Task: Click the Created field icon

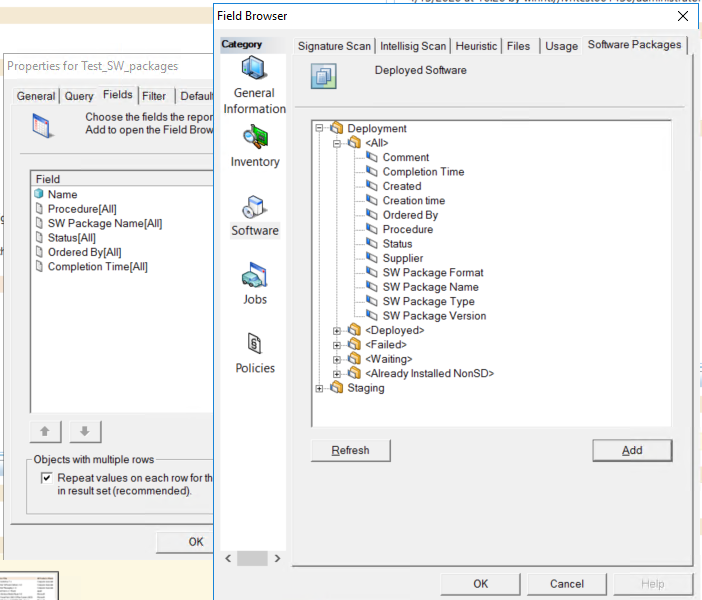Action: pyautogui.click(x=372, y=185)
